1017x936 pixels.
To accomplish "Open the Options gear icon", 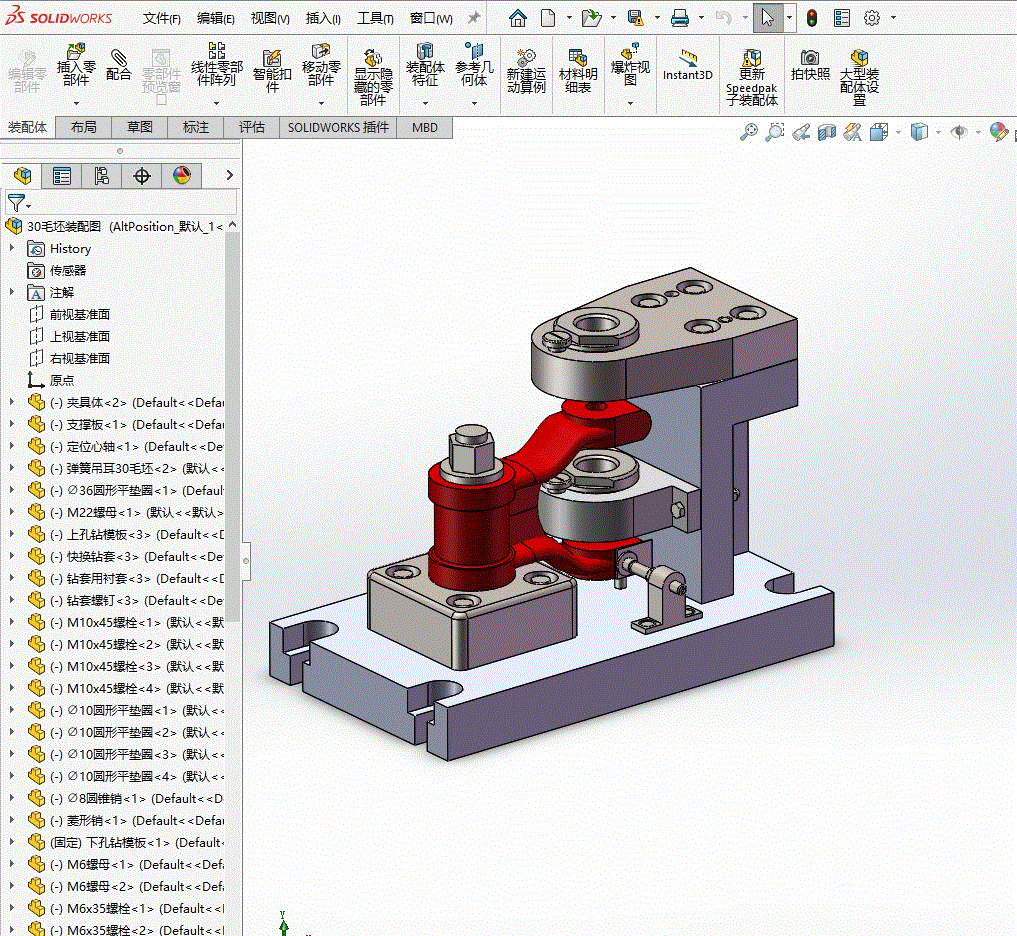I will [872, 18].
